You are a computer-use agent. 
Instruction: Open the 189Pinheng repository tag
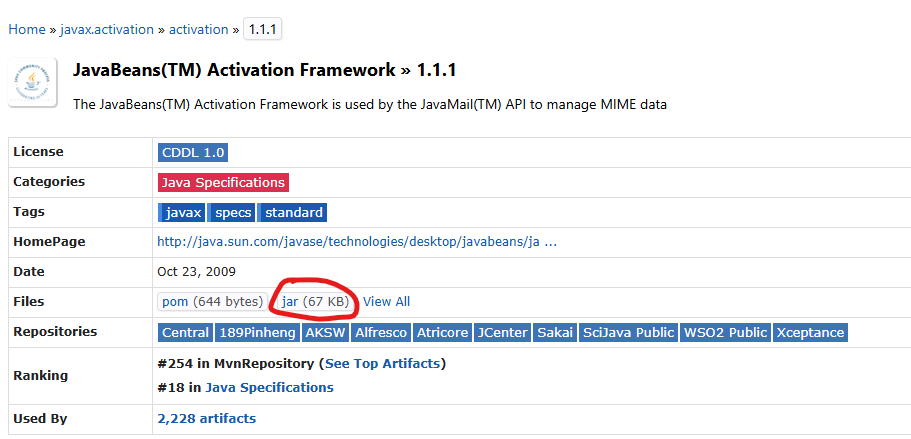(x=258, y=333)
